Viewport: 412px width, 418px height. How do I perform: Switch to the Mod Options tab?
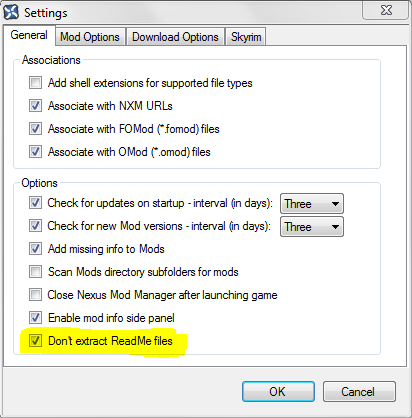(90, 37)
